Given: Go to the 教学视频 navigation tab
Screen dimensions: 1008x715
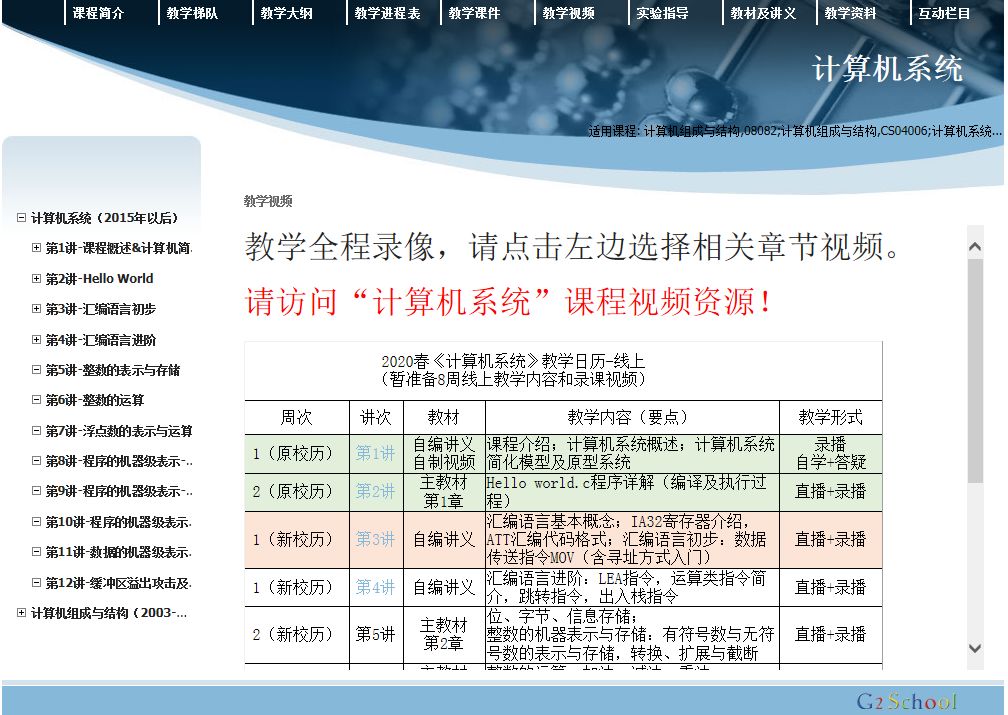Looking at the screenshot, I should pos(568,13).
